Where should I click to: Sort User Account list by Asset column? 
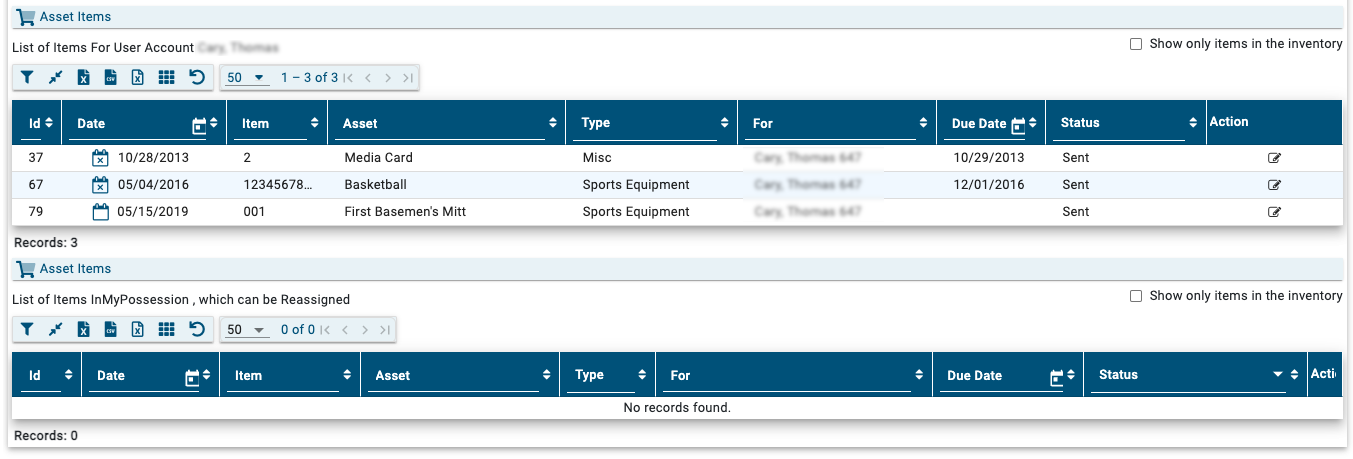[x=553, y=124]
